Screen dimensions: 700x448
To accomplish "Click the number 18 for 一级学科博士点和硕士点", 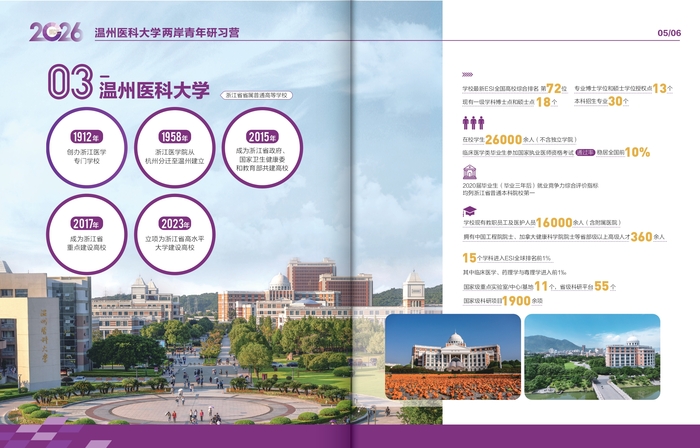I will [543, 102].
